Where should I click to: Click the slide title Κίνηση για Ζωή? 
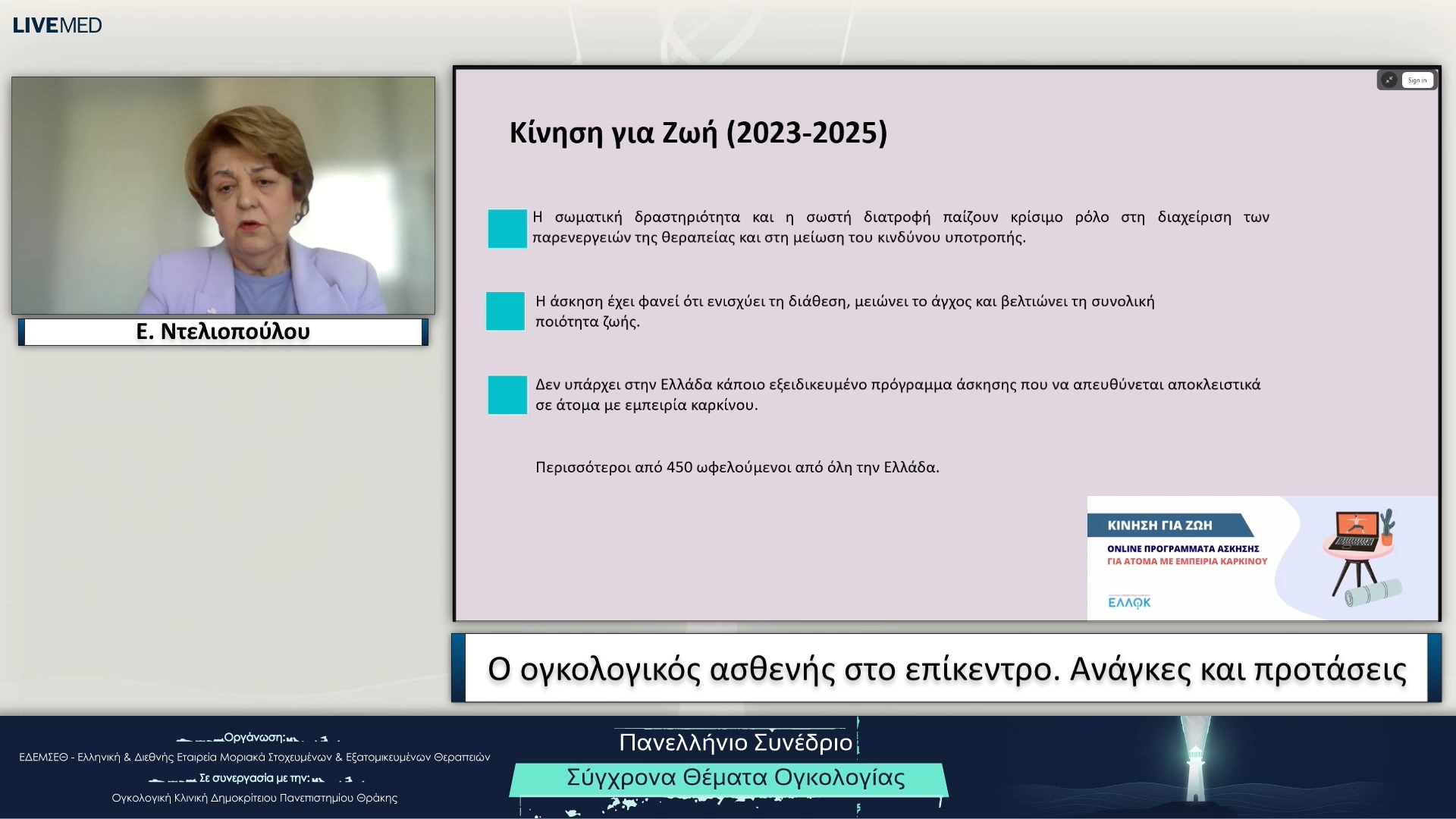point(698,132)
